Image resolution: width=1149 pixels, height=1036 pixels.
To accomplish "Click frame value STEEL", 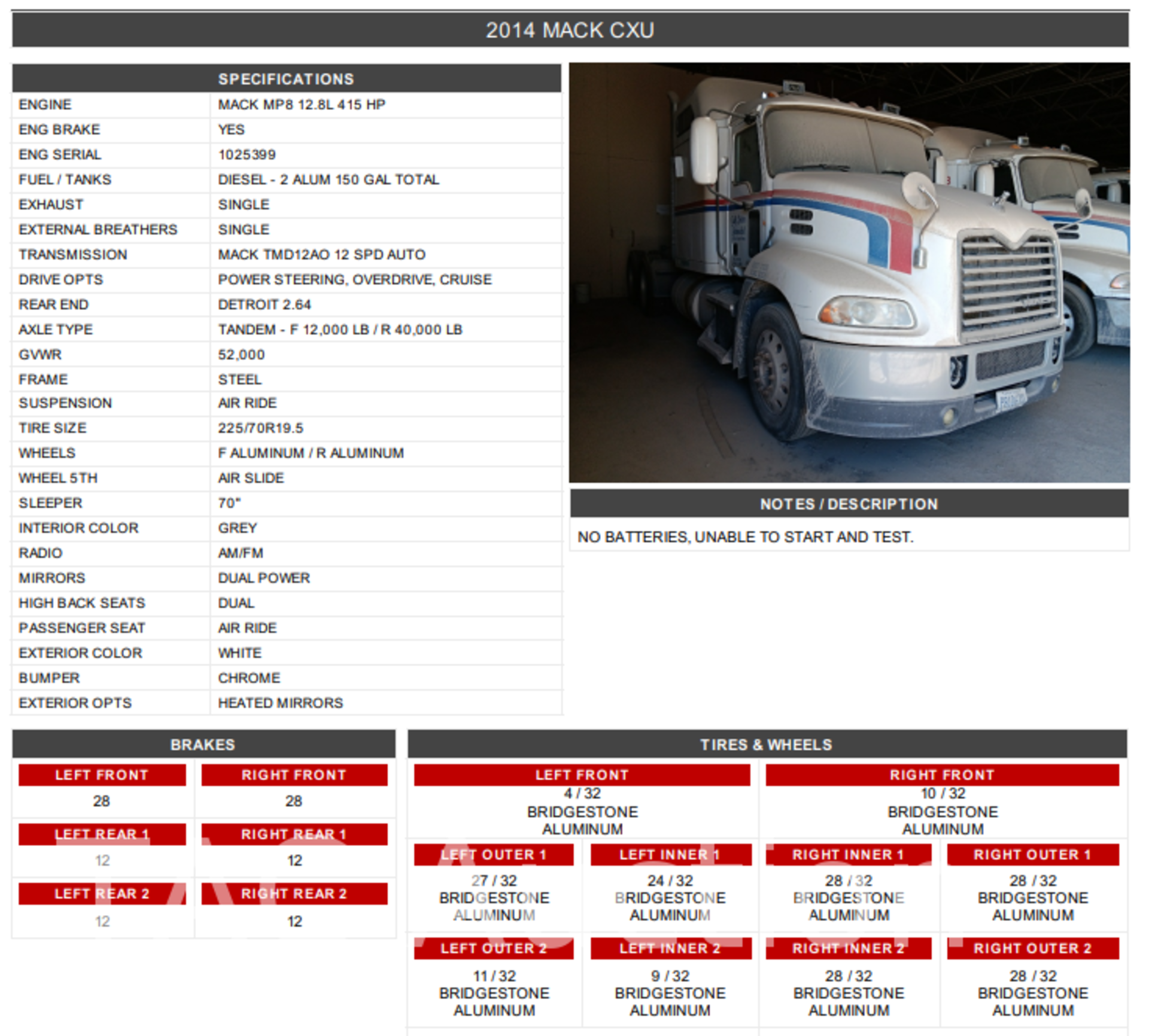I will [x=239, y=379].
